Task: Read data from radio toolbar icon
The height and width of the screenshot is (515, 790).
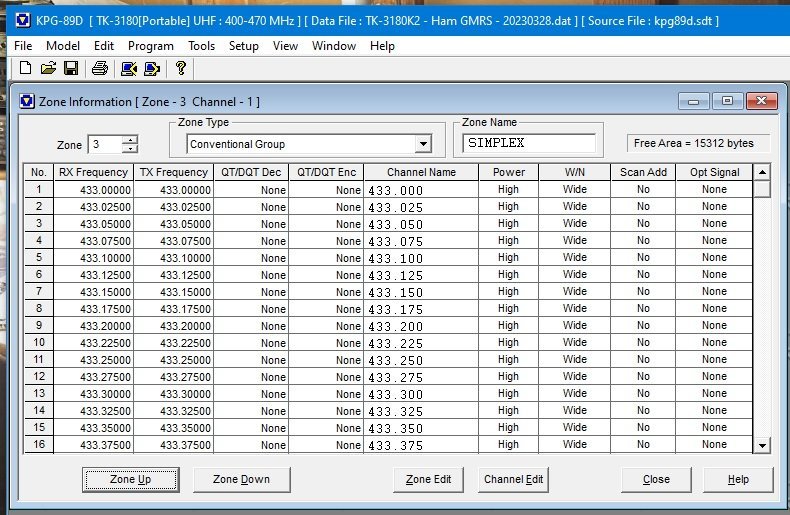Action: click(128, 68)
